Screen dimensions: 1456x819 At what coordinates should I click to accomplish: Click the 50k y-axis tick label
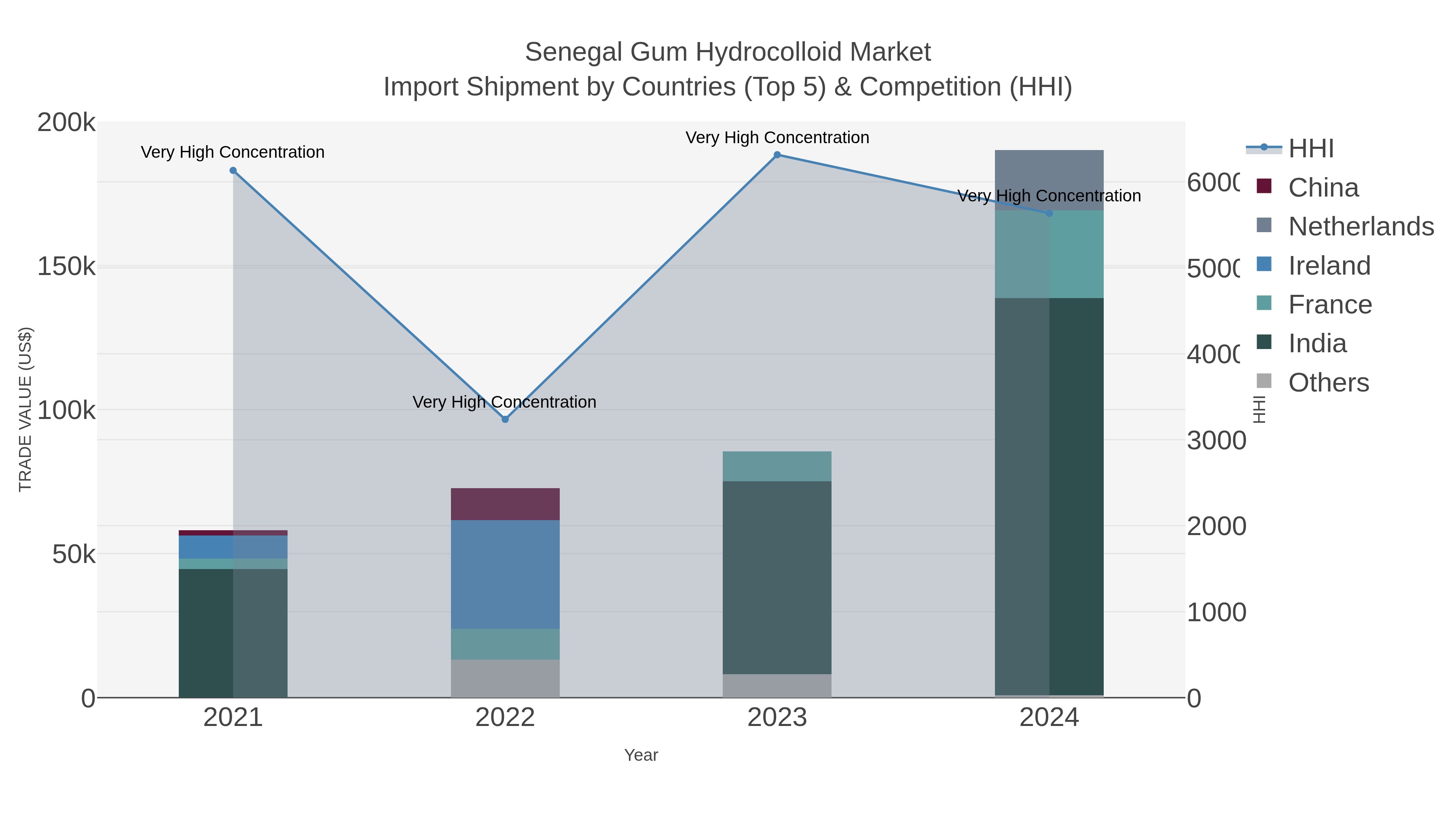pyautogui.click(x=74, y=555)
